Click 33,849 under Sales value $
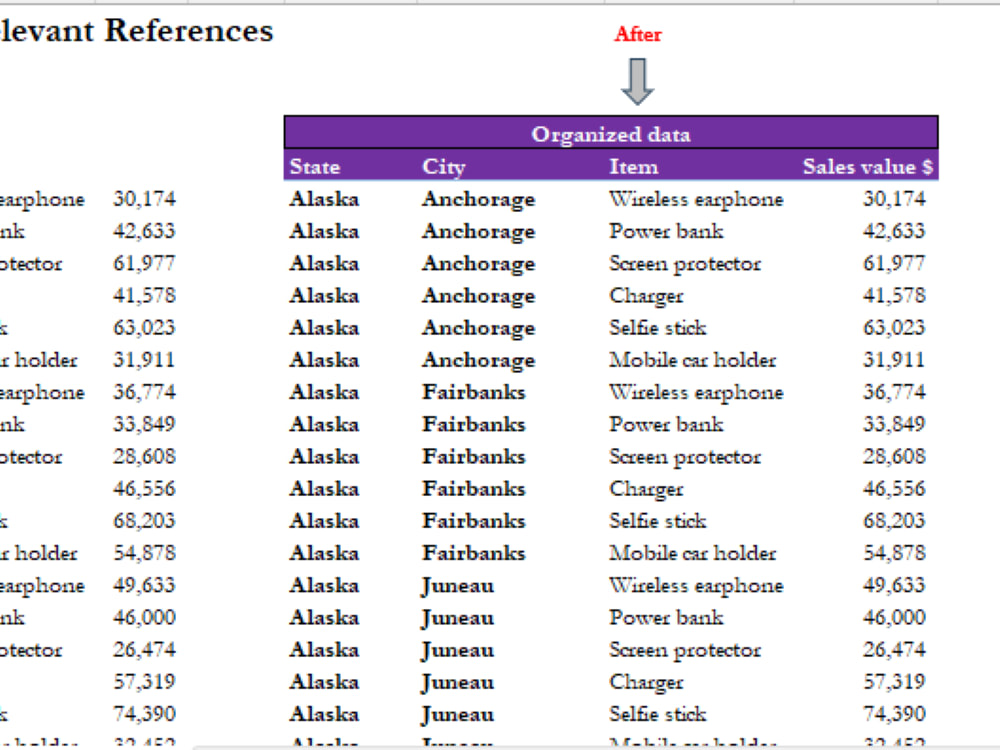This screenshot has width=1000, height=750. tap(894, 424)
